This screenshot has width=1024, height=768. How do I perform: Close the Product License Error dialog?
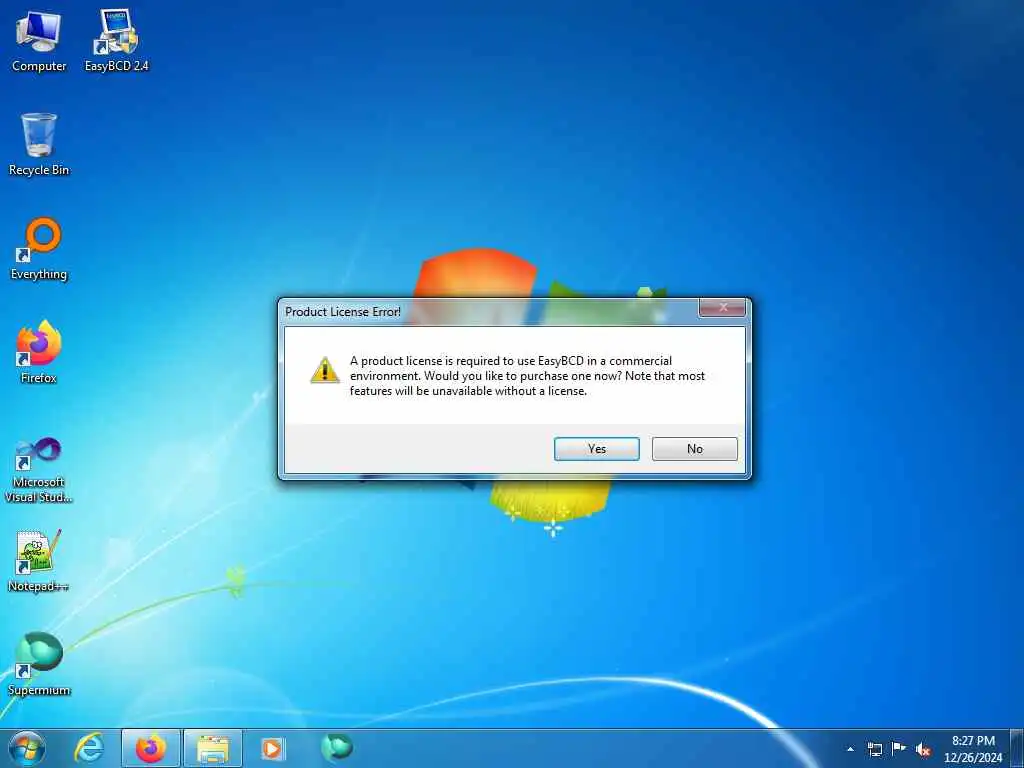pyautogui.click(x=722, y=308)
